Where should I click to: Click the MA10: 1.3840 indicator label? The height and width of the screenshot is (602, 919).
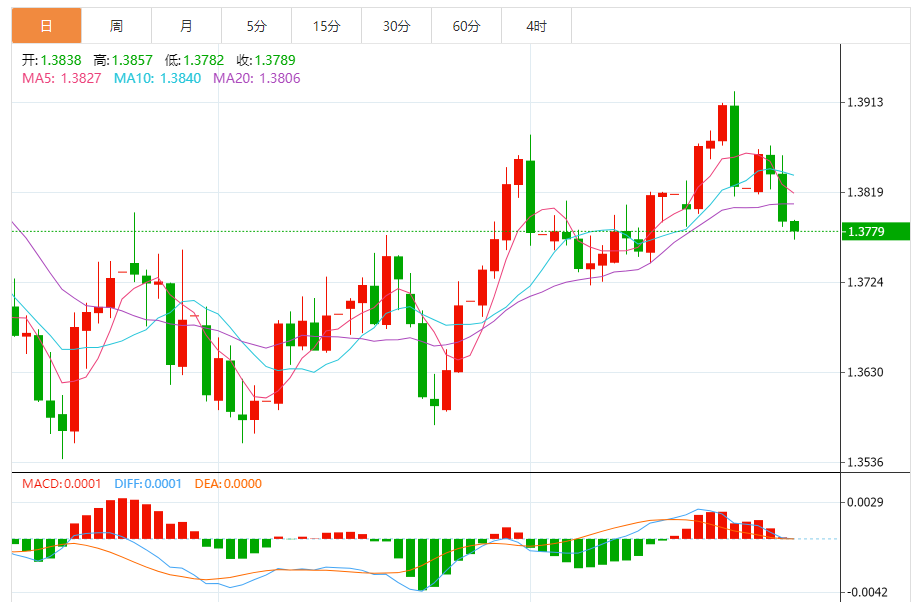coord(157,78)
